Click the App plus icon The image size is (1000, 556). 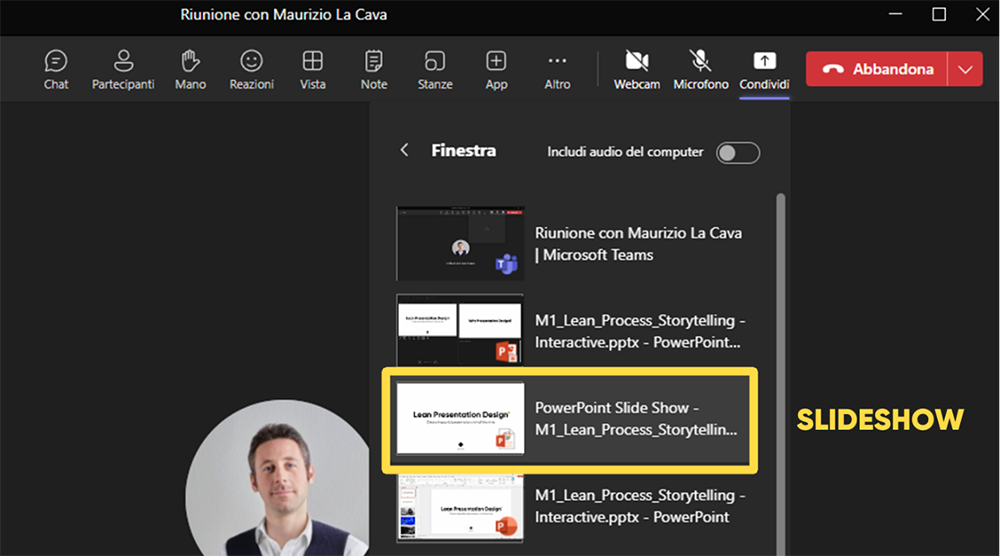[x=496, y=69]
